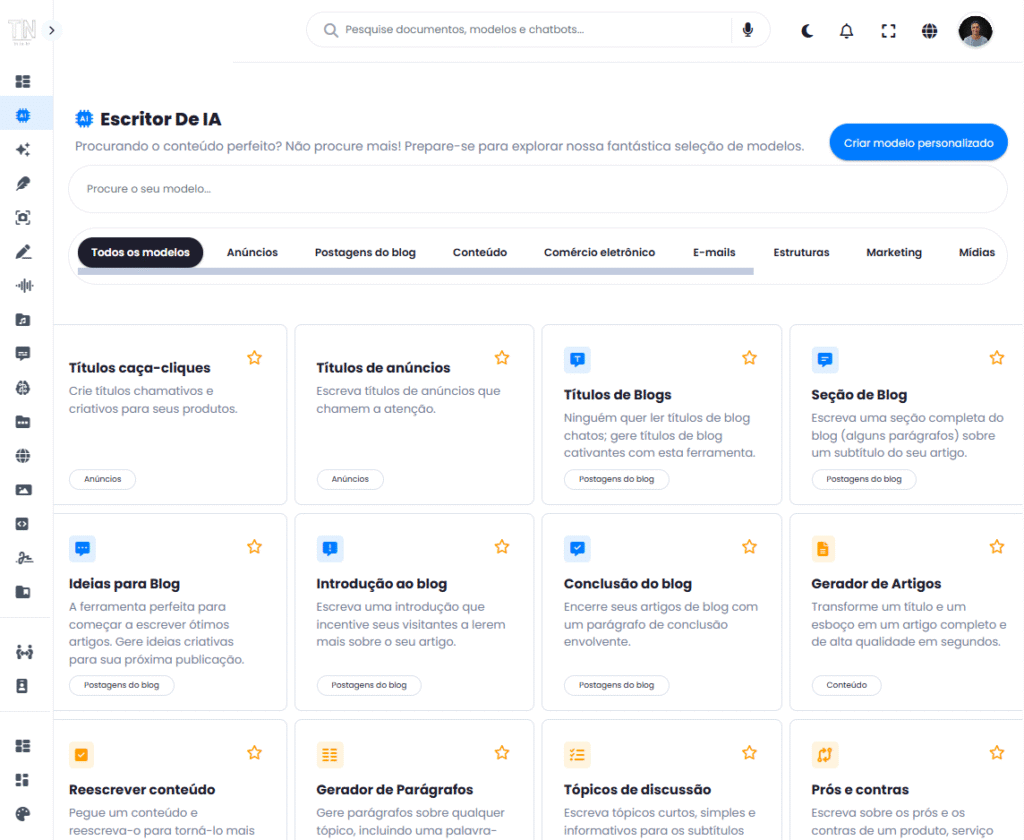Click the microphone icon in search bar

pos(748,30)
